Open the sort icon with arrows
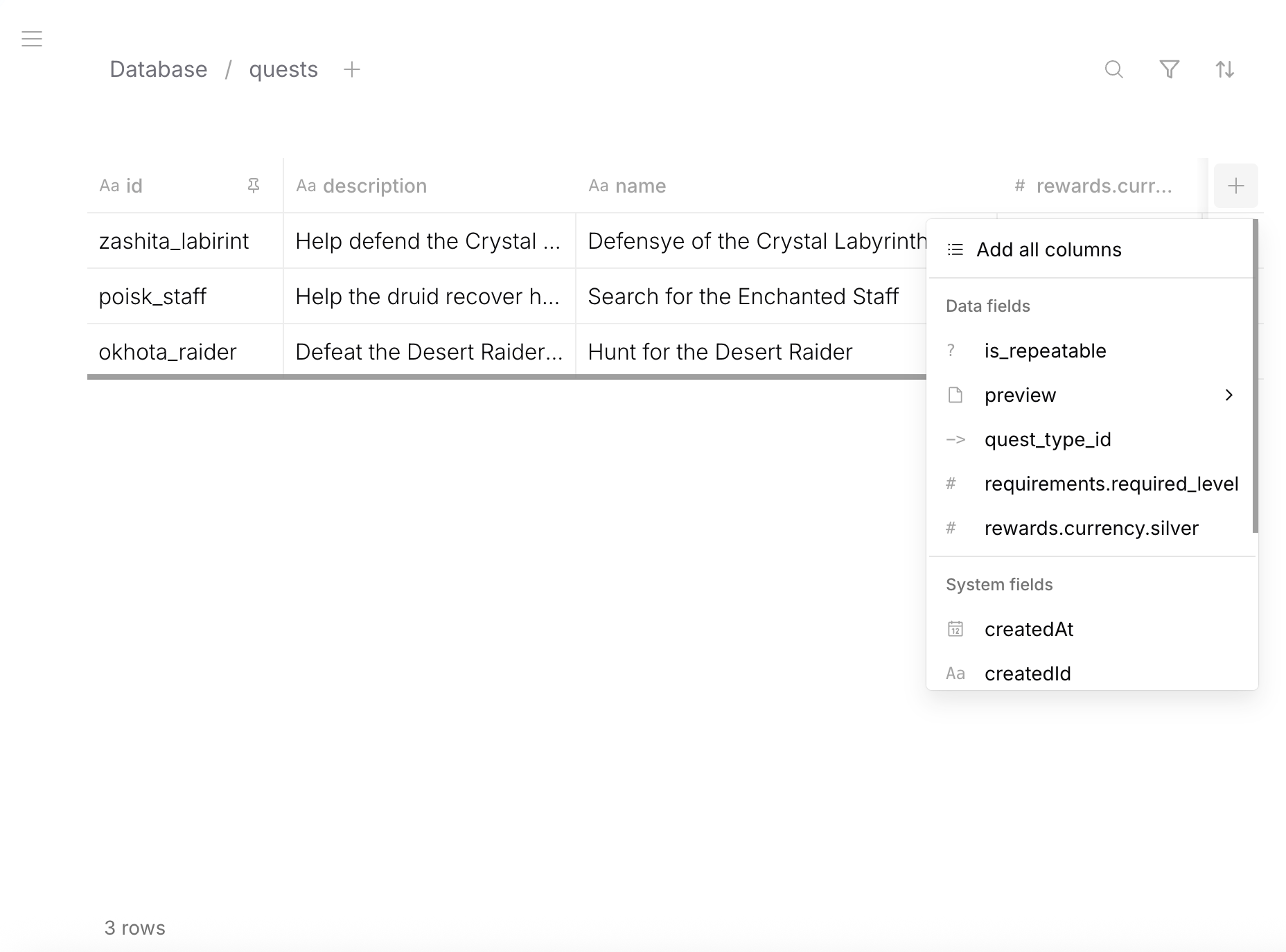The width and height of the screenshot is (1286, 952). pos(1225,69)
